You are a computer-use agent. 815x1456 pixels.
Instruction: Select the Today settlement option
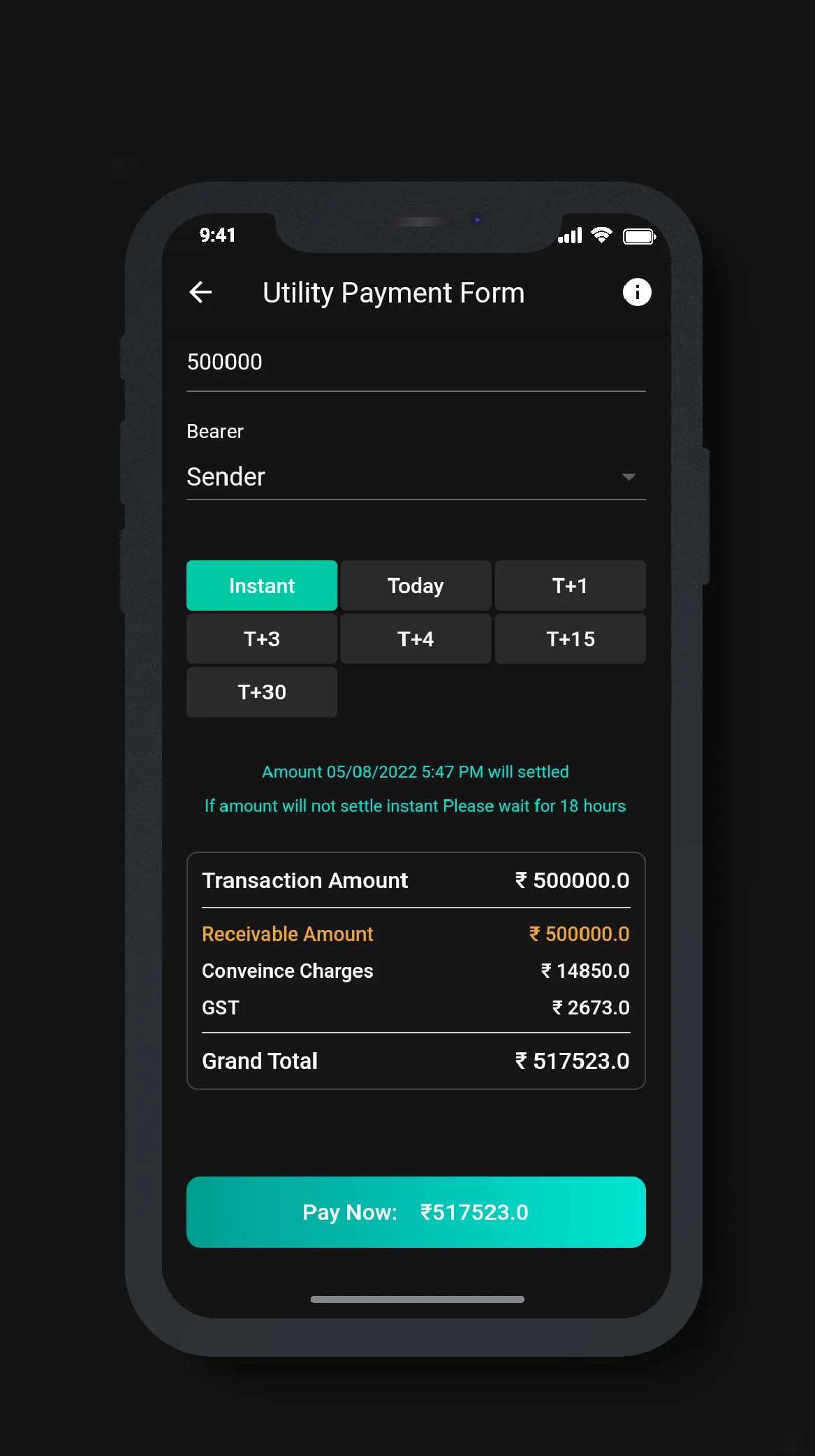coord(416,585)
